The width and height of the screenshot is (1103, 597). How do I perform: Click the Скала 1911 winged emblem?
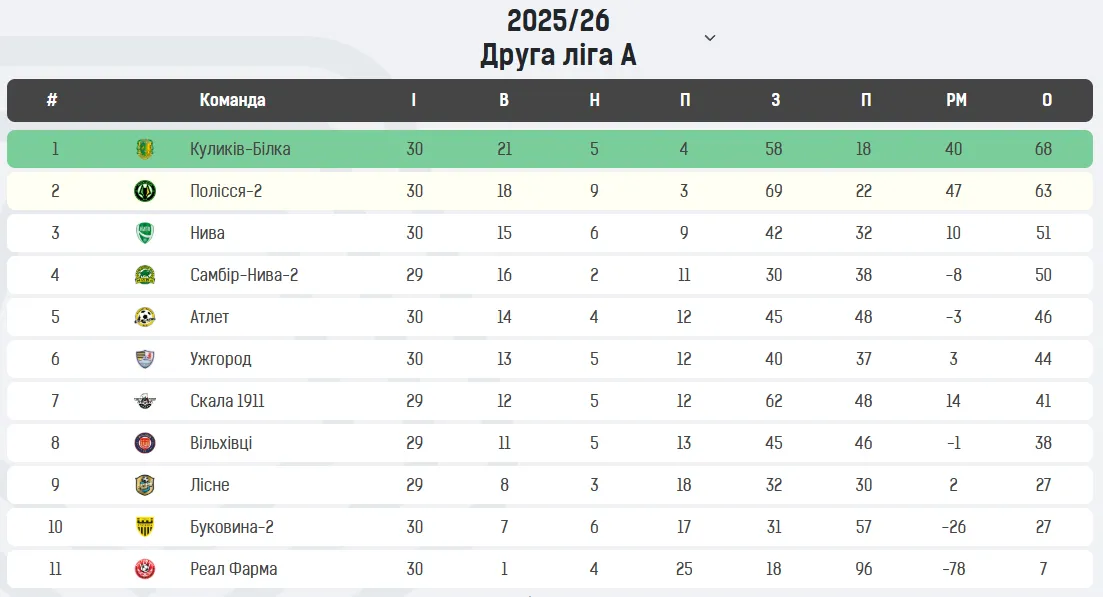145,401
